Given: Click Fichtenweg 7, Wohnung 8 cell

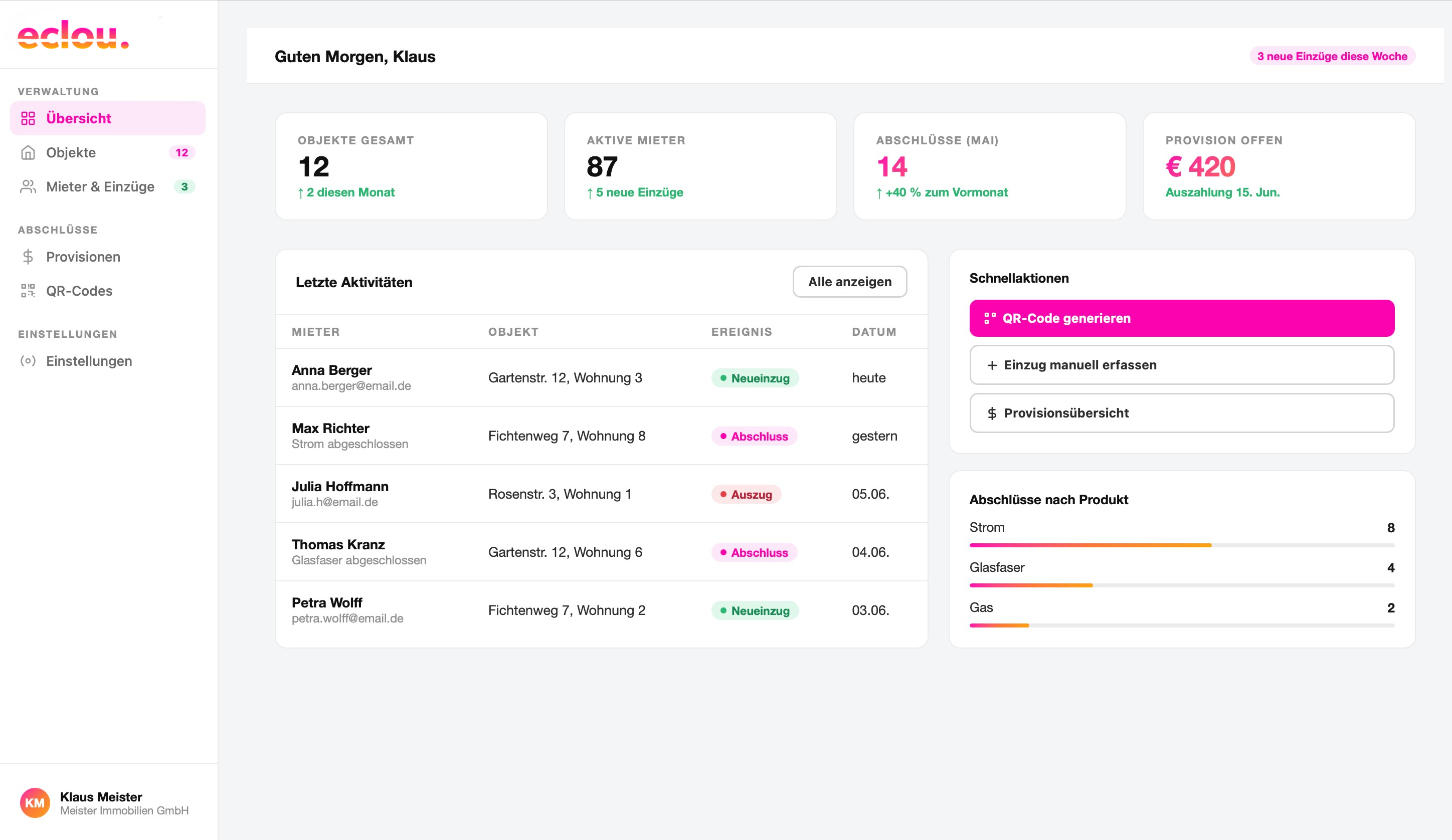Looking at the screenshot, I should point(567,436).
